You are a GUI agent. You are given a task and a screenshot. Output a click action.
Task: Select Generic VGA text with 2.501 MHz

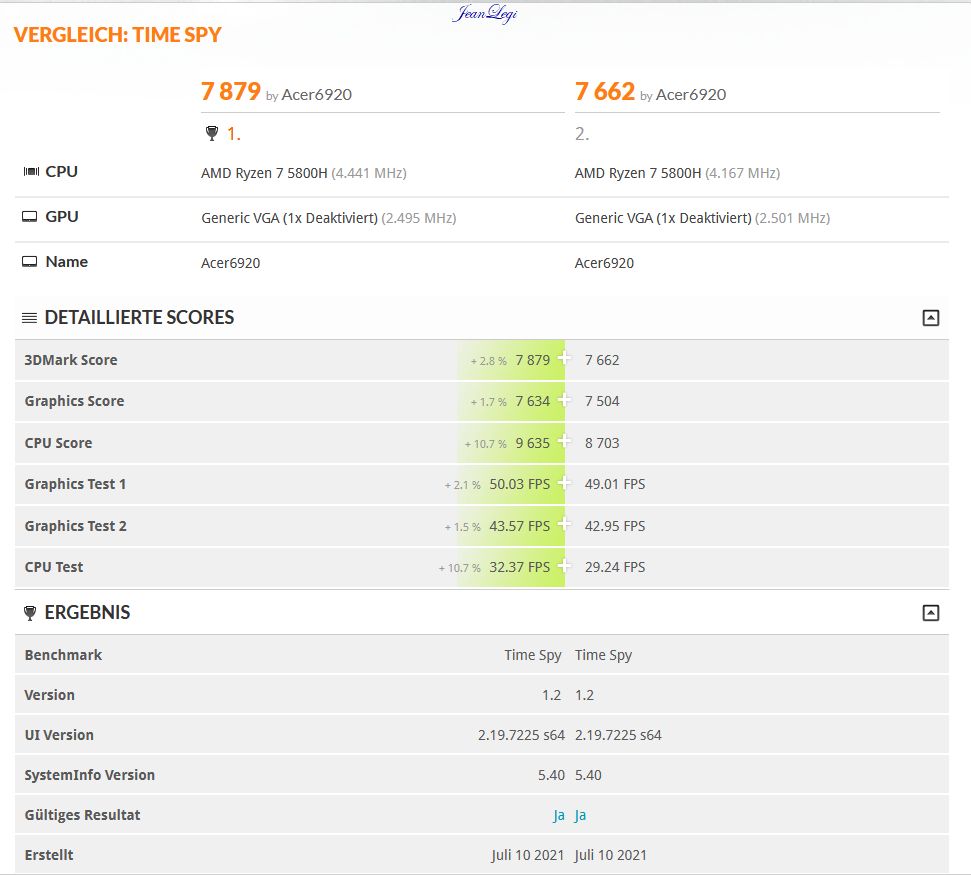pyautogui.click(x=702, y=218)
